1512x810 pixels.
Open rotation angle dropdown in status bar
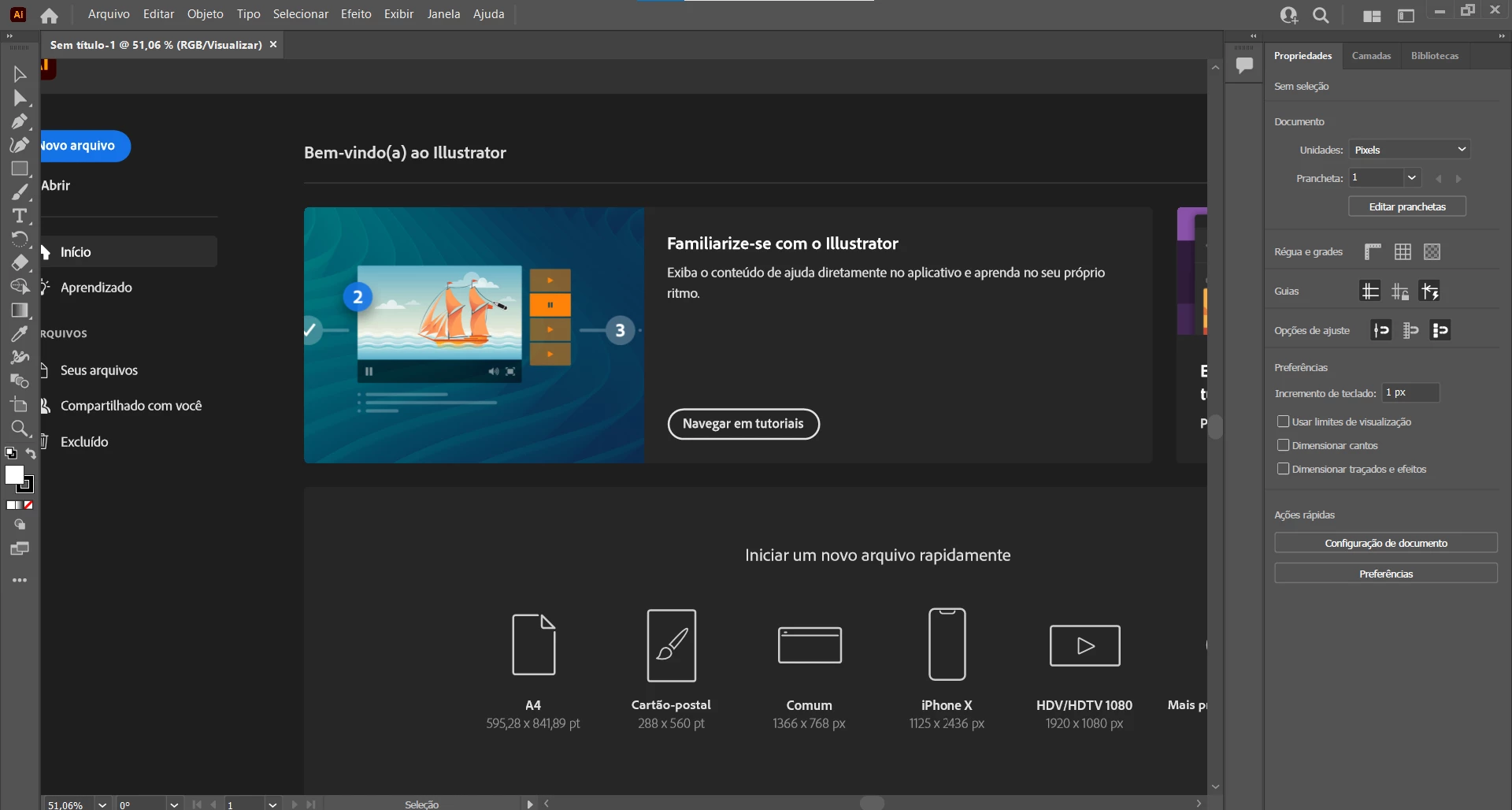174,804
